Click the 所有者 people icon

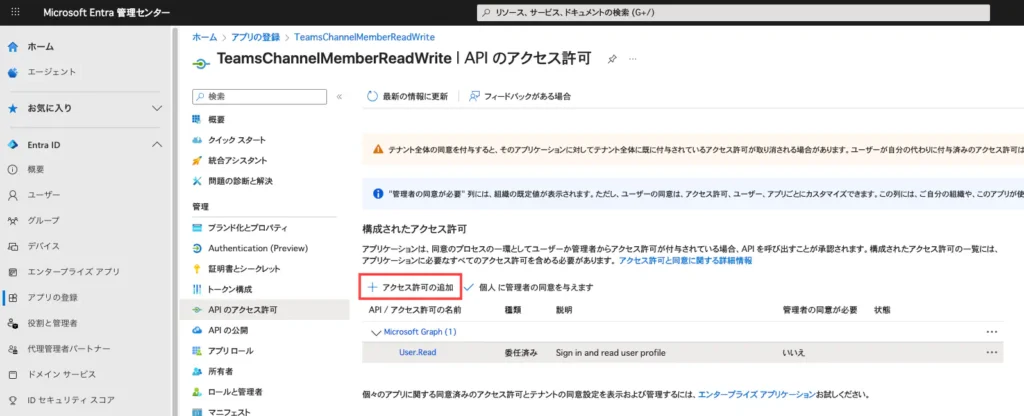(197, 372)
